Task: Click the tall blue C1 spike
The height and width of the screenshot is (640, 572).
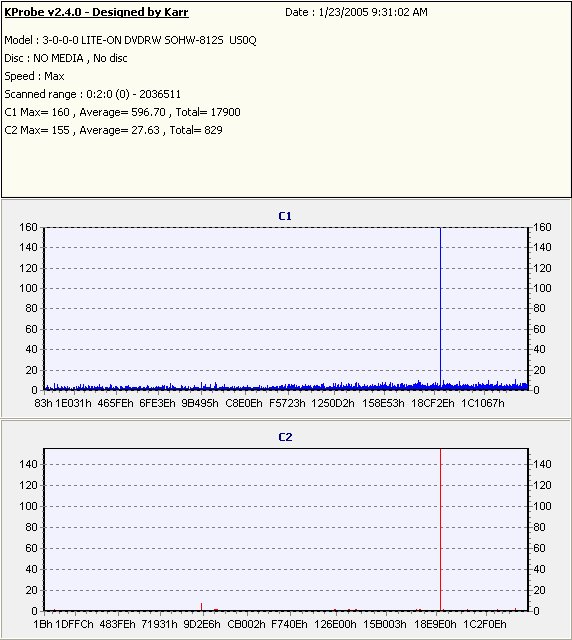Action: point(441,306)
